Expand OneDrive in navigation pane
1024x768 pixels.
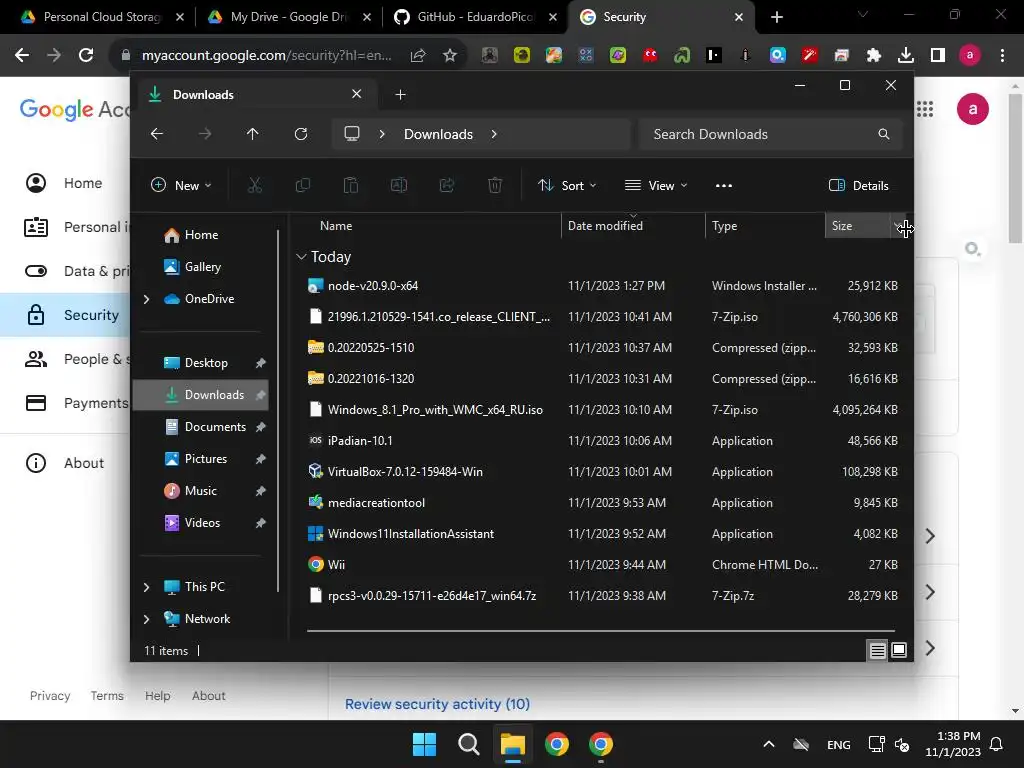[x=146, y=299]
